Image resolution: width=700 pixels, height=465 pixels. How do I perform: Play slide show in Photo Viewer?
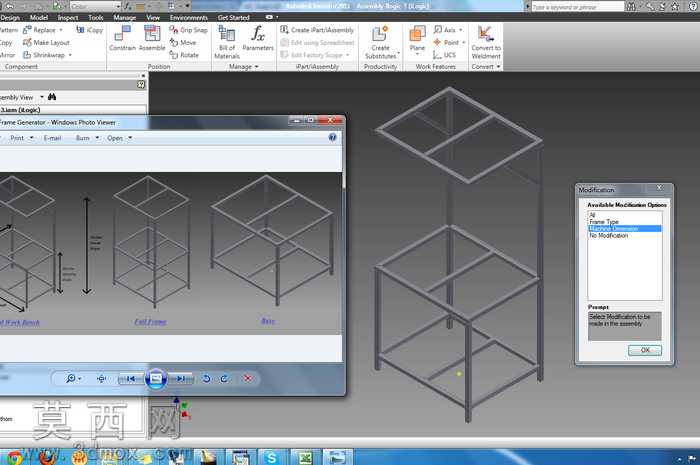155,378
